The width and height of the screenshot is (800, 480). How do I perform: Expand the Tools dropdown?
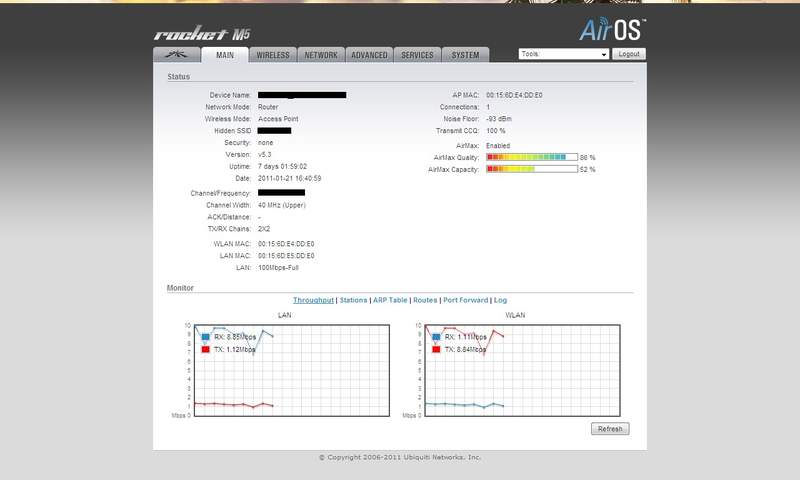[x=564, y=54]
